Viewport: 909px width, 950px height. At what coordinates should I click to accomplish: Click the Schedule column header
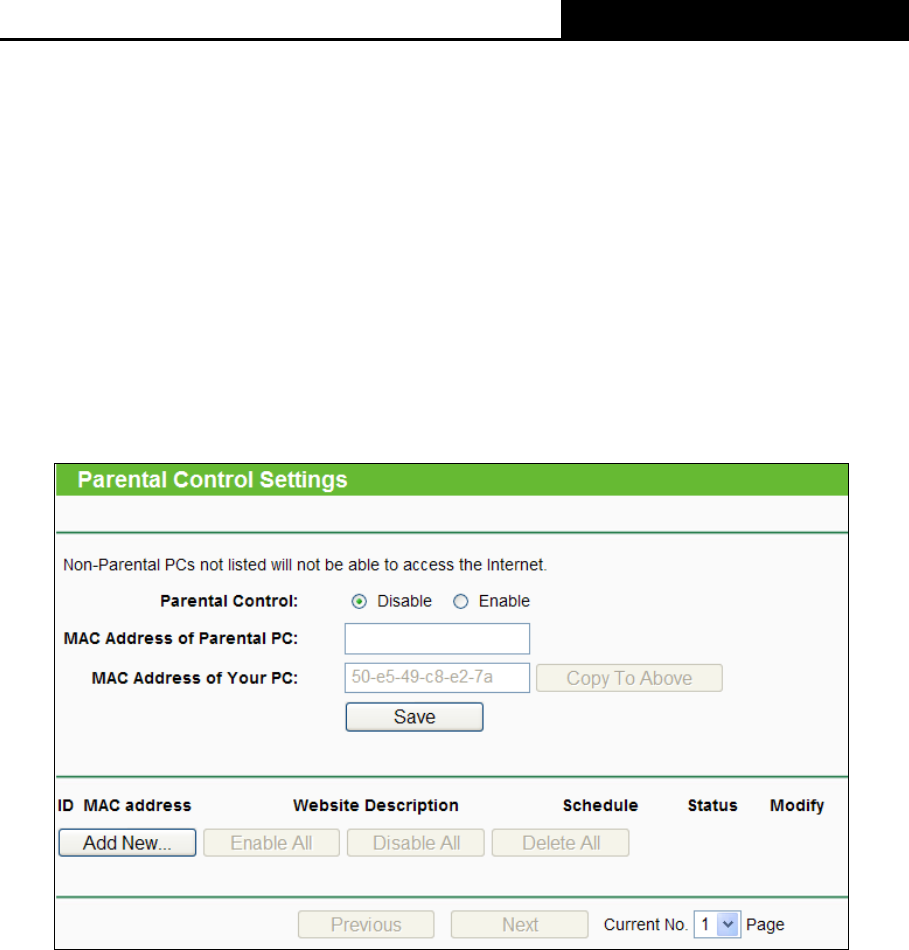[x=601, y=805]
